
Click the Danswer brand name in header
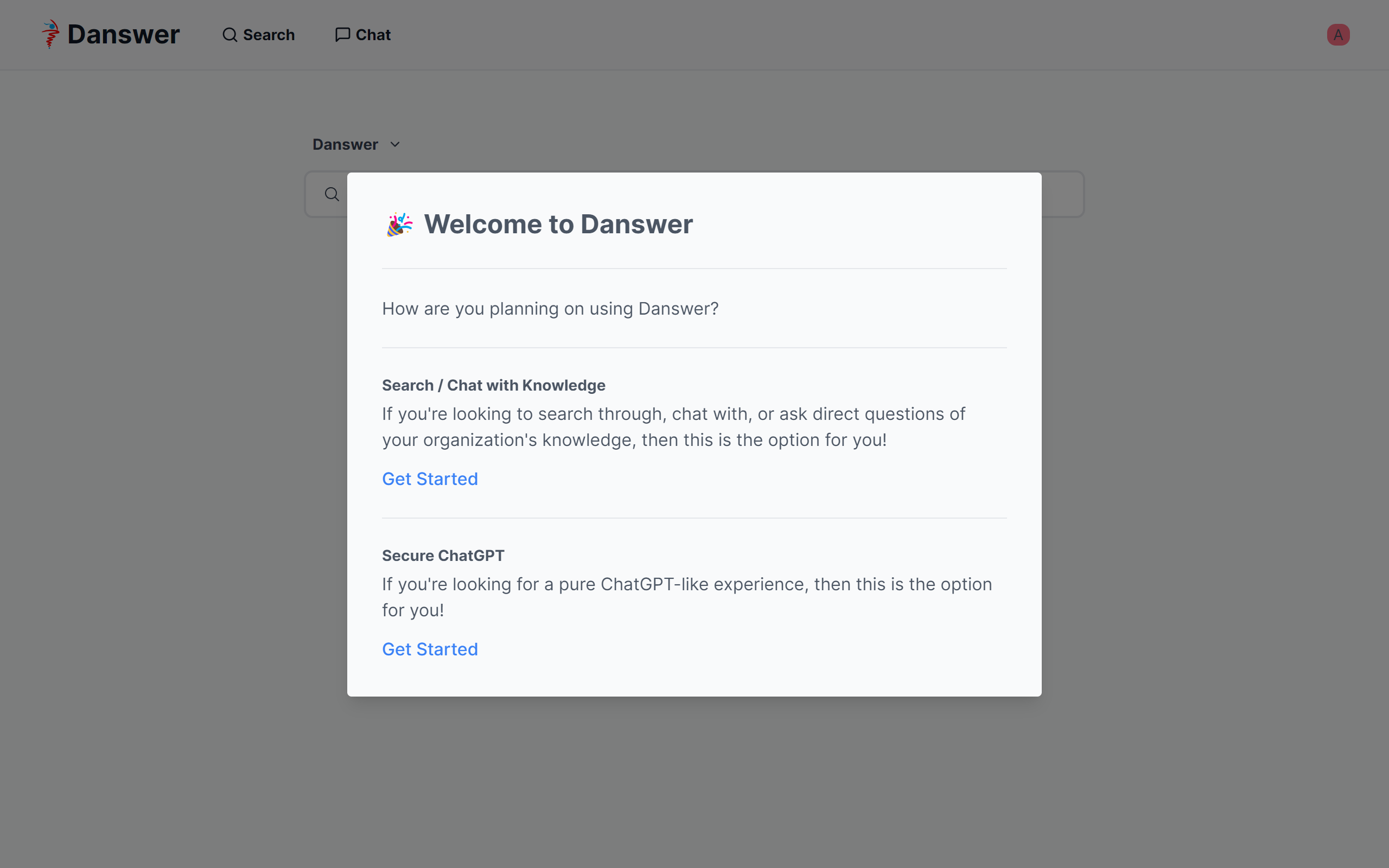[123, 34]
